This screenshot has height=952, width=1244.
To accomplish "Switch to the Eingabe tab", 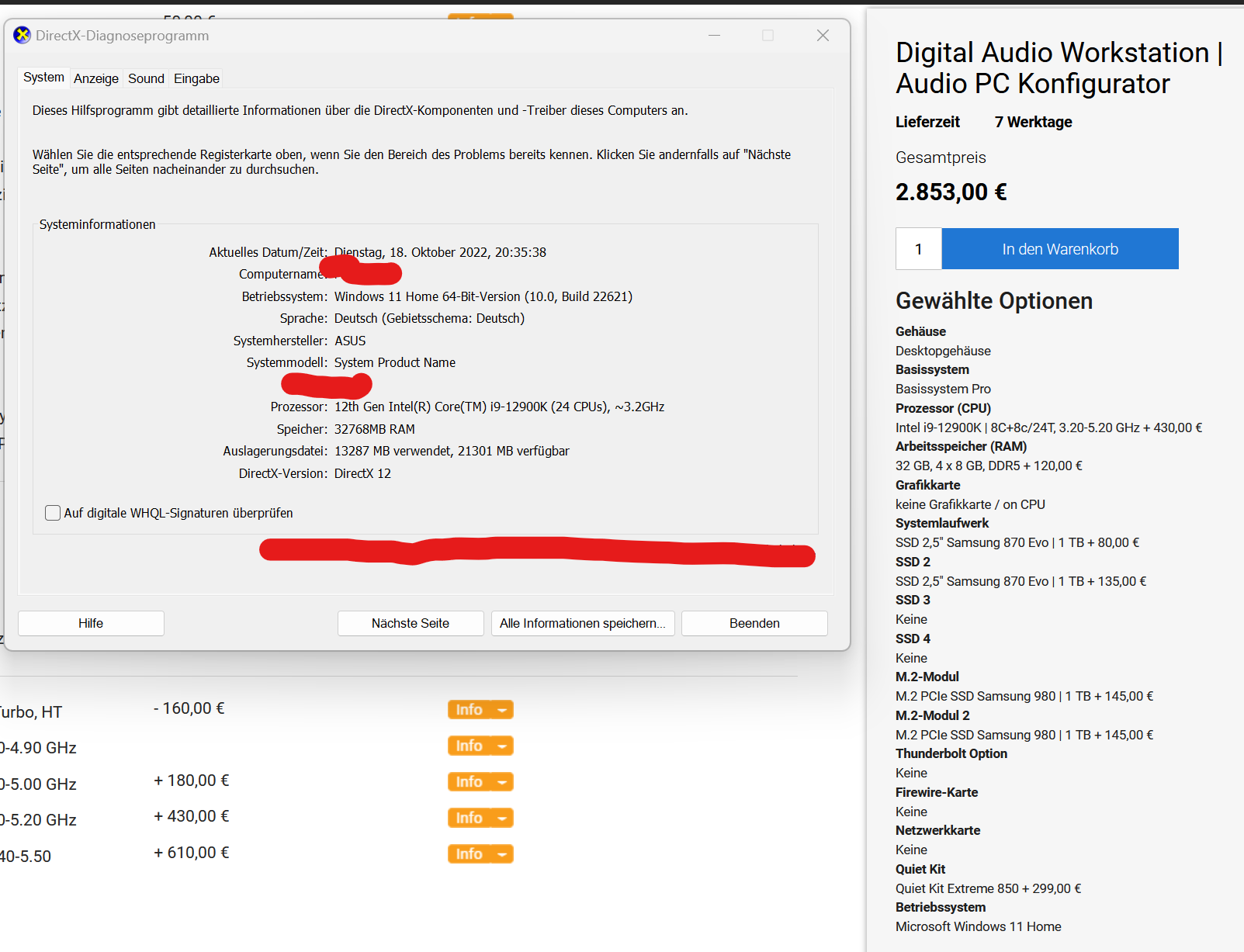I will (x=196, y=78).
